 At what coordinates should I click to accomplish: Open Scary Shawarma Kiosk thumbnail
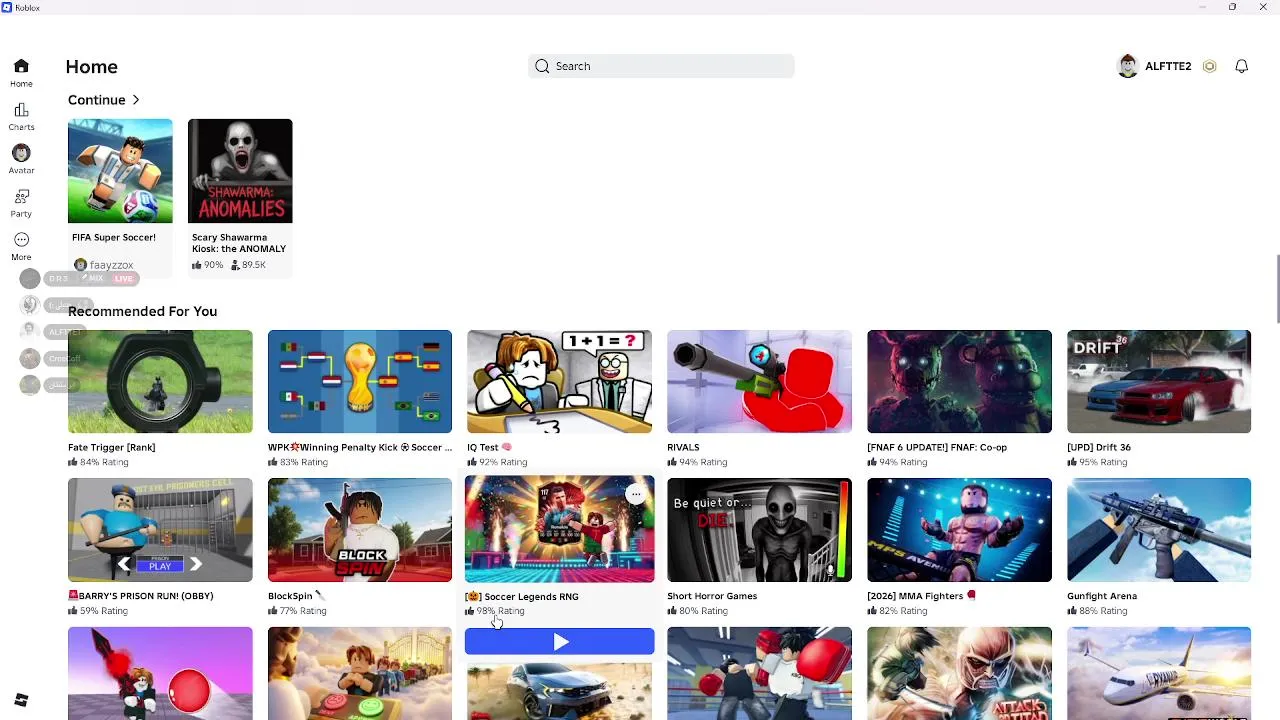click(x=240, y=171)
